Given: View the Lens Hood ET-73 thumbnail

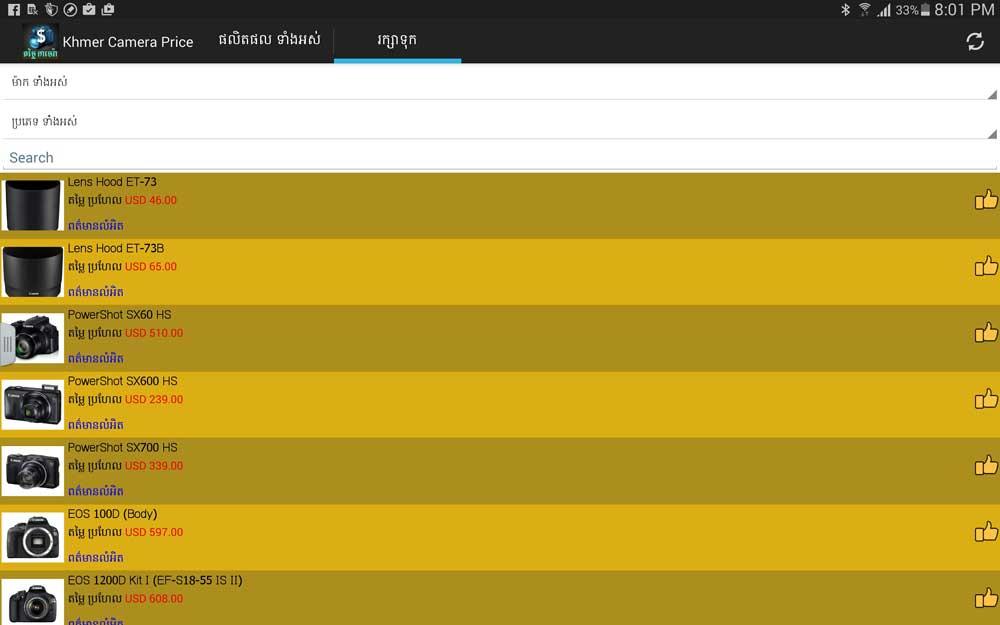Looking at the screenshot, I should [x=33, y=205].
